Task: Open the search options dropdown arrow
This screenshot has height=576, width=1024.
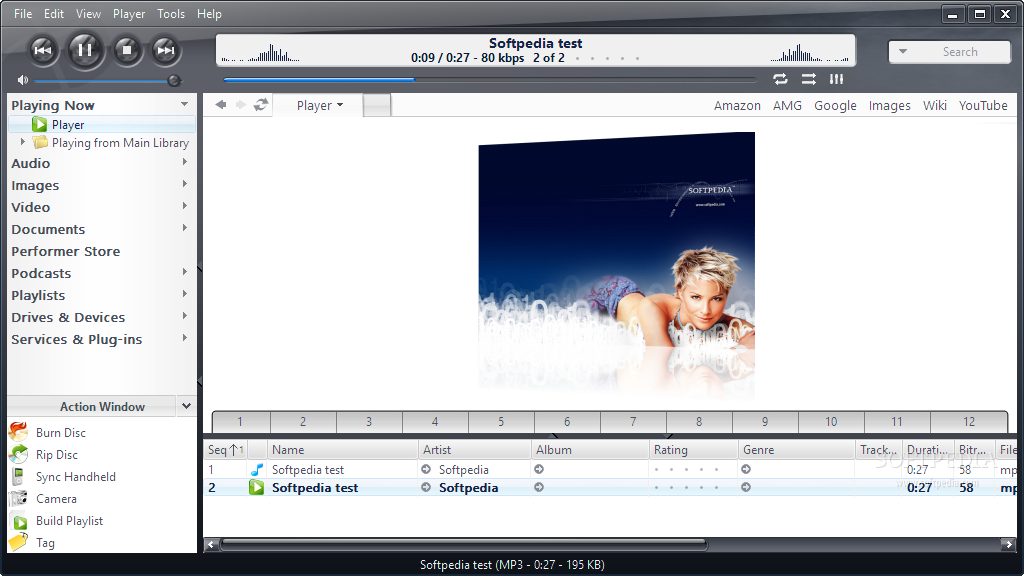Action: 903,52
